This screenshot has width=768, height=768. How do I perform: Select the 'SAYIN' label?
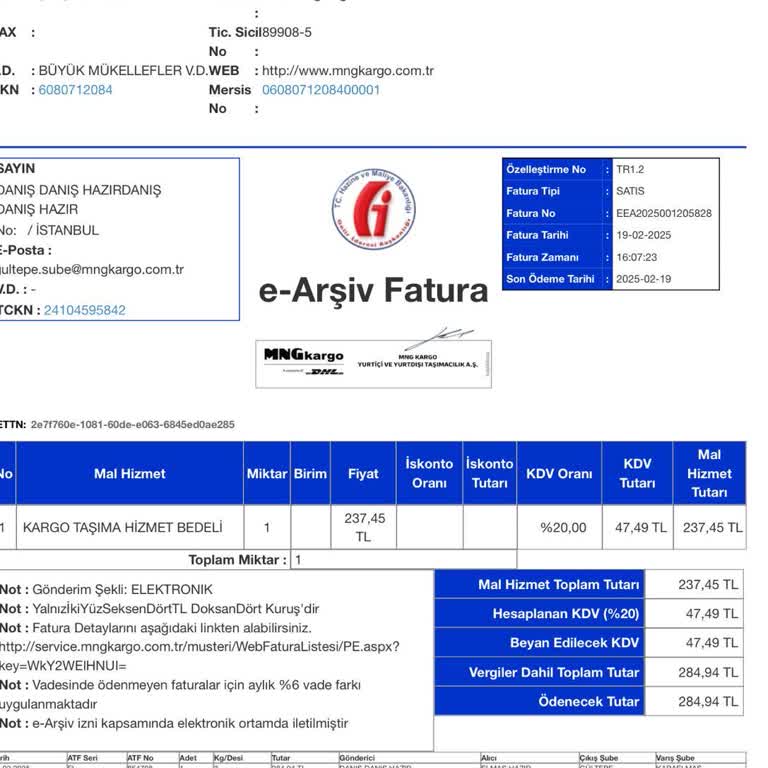coord(18,168)
